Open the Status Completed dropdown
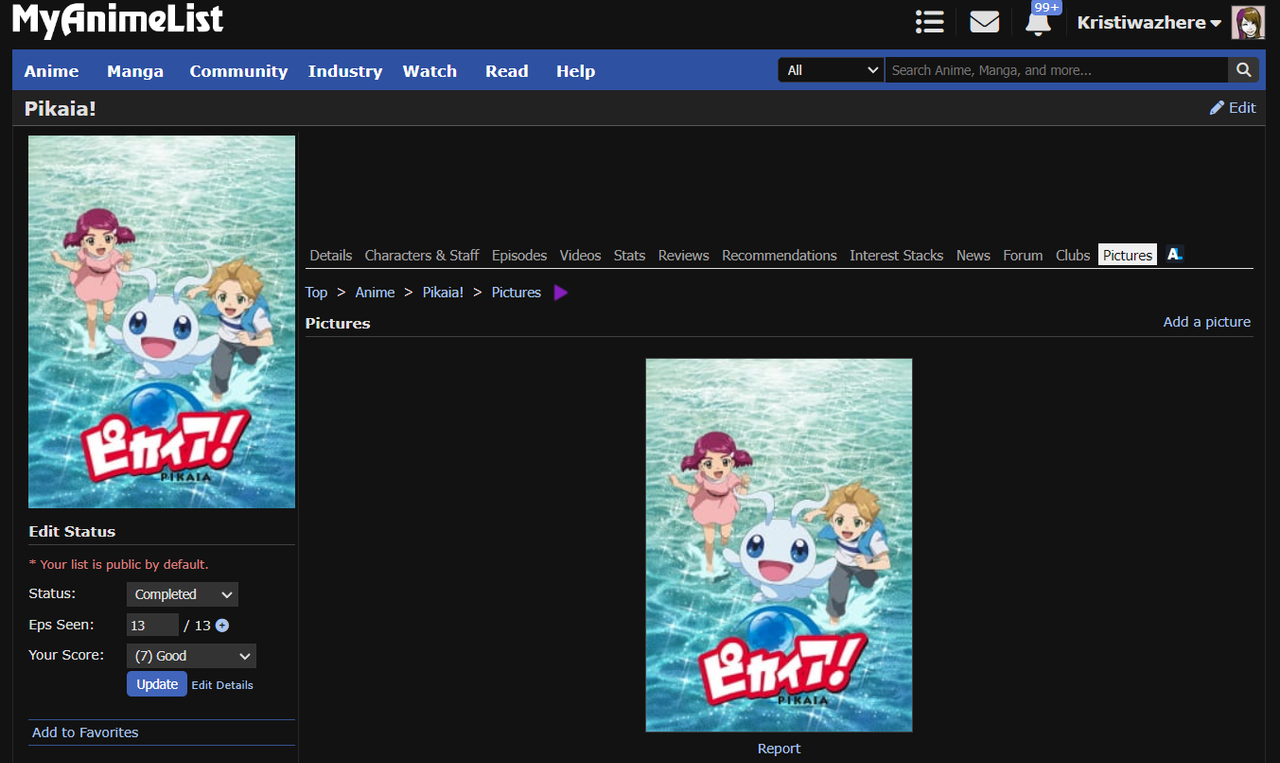The height and width of the screenshot is (763, 1280). 182,594
